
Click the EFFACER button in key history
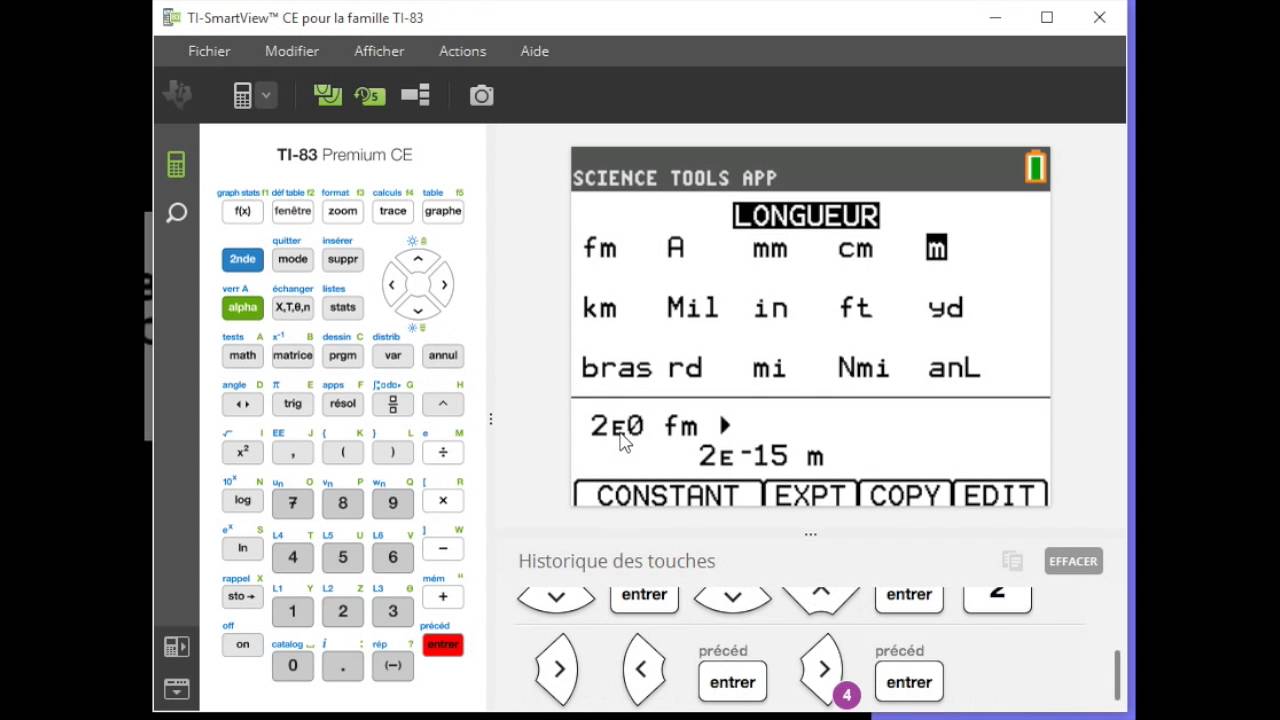coord(1074,561)
